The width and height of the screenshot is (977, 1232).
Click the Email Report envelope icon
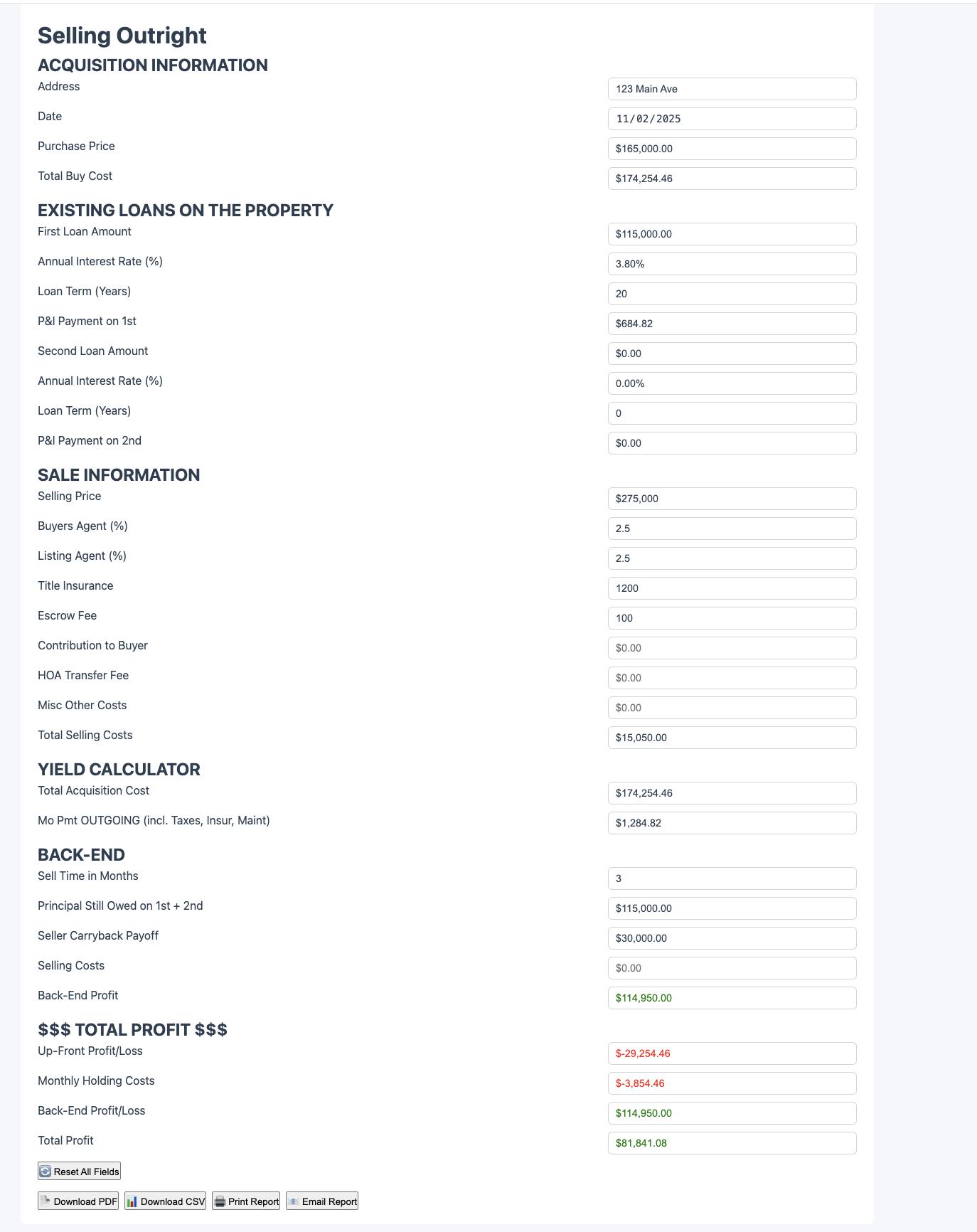tap(294, 1201)
